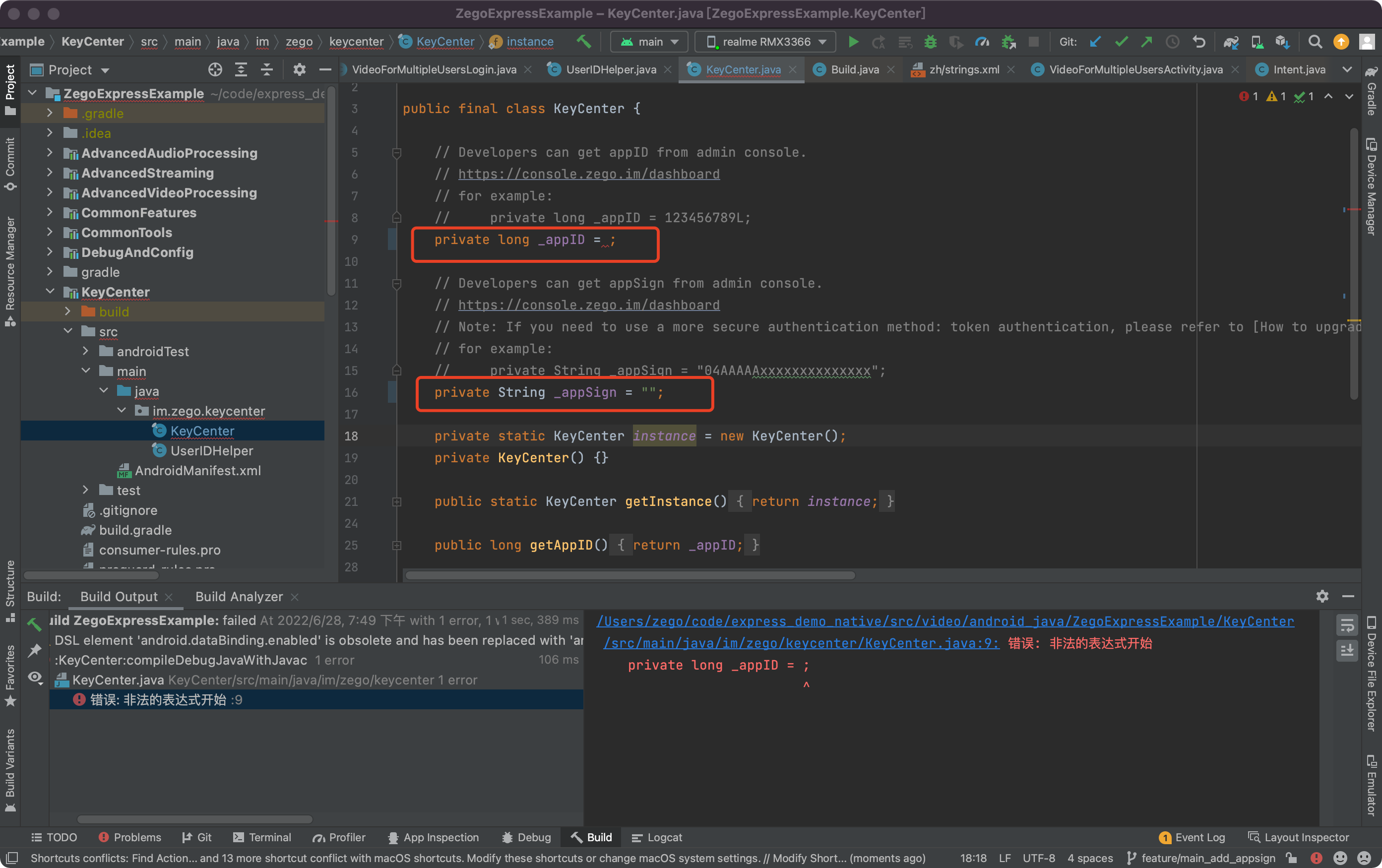Open the main run configuration dropdown
Image resolution: width=1382 pixels, height=868 pixels.
(649, 42)
